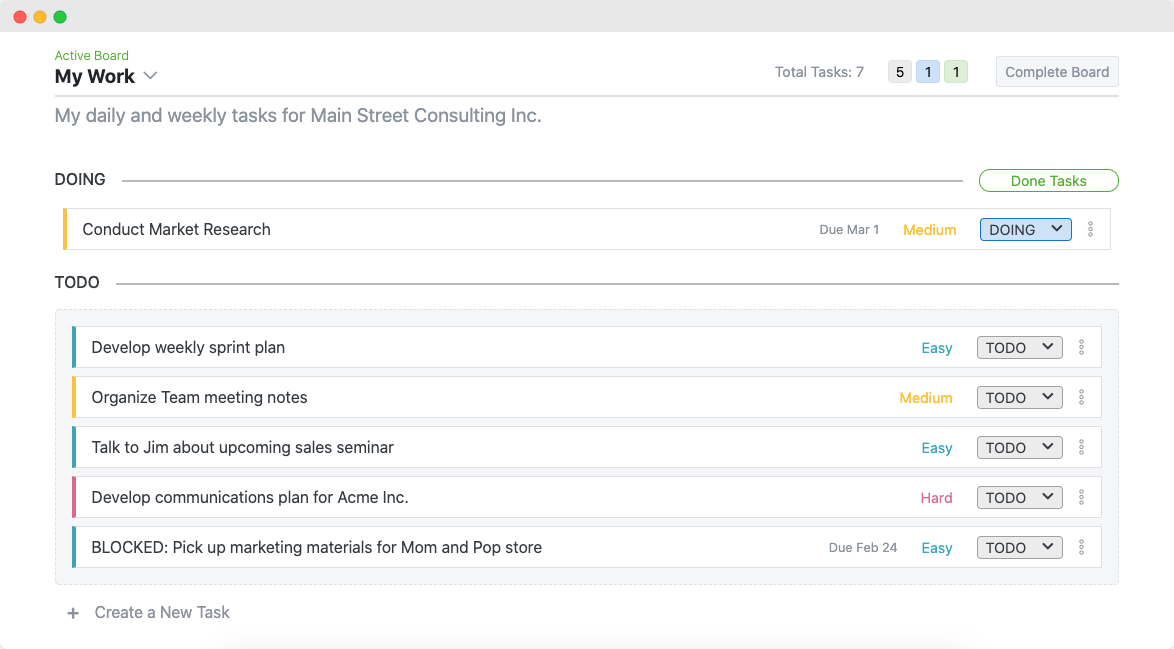This screenshot has height=649, width=1174.
Task: Open three-dot menu for Develop weekly sprint plan
Action: click(x=1081, y=347)
